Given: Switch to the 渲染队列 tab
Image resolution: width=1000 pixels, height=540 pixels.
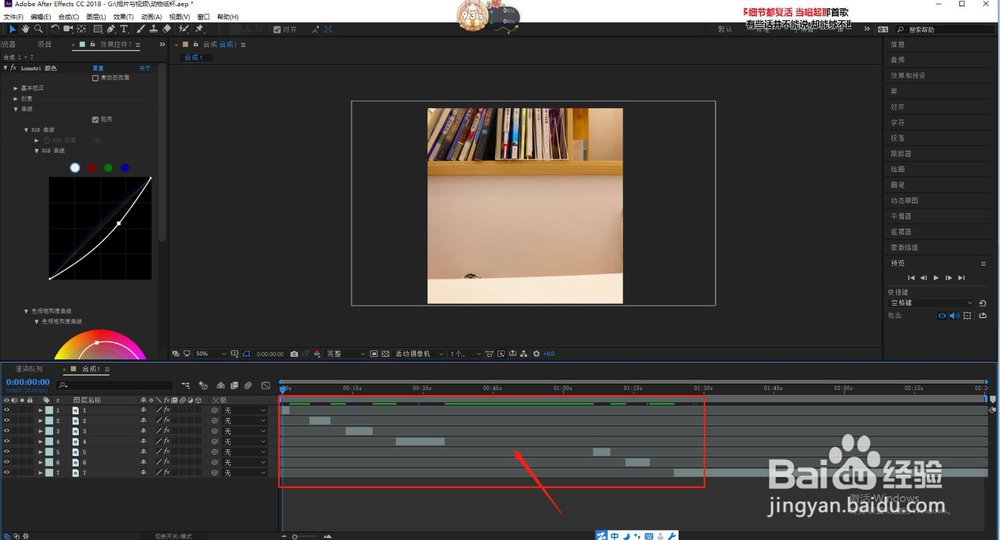Looking at the screenshot, I should [29, 369].
